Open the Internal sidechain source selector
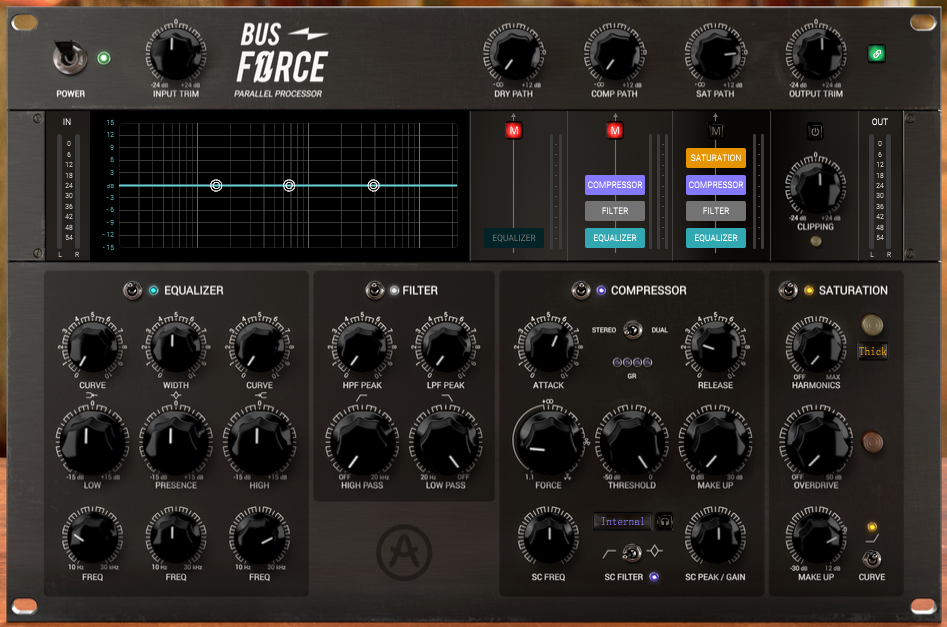 click(623, 521)
